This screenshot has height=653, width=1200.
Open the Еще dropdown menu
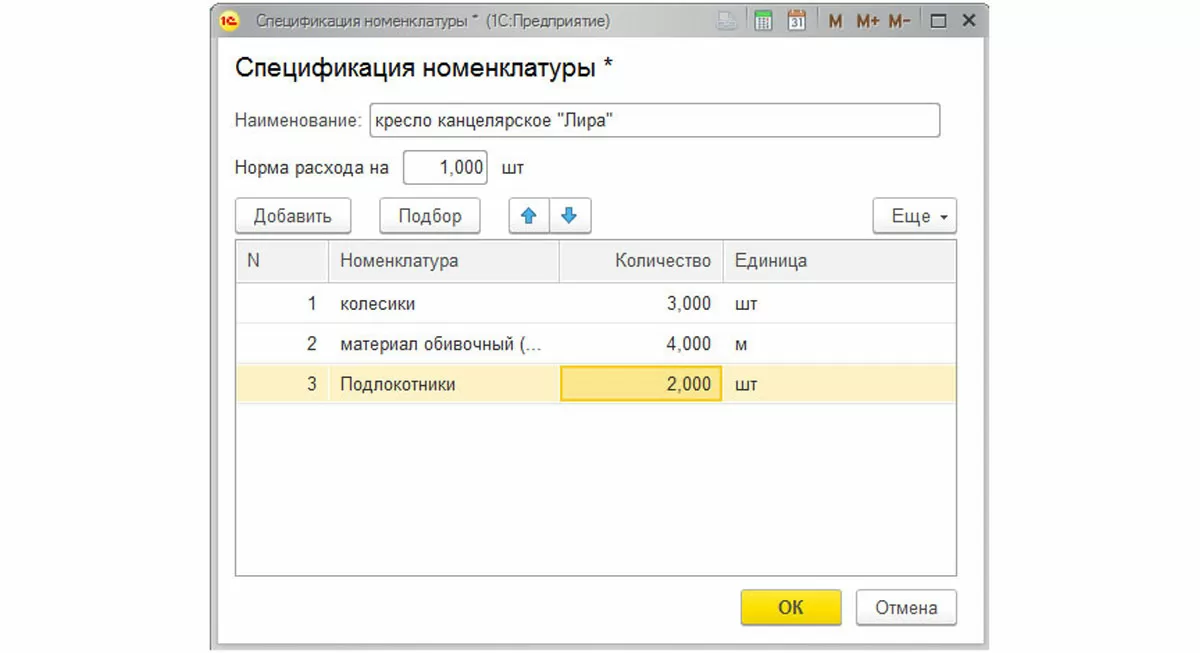(914, 216)
